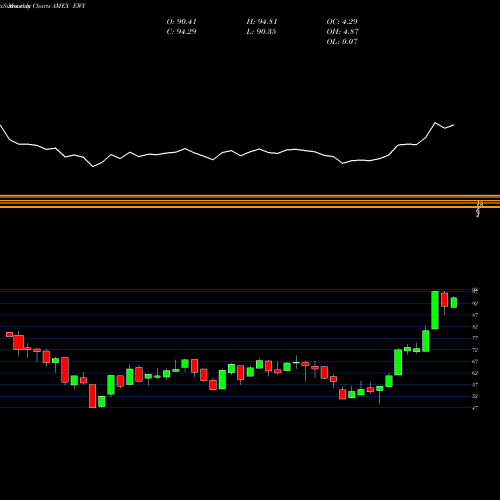500x500 pixels.
Task: Click the 'O: 90.41' open value
Action: [181, 22]
